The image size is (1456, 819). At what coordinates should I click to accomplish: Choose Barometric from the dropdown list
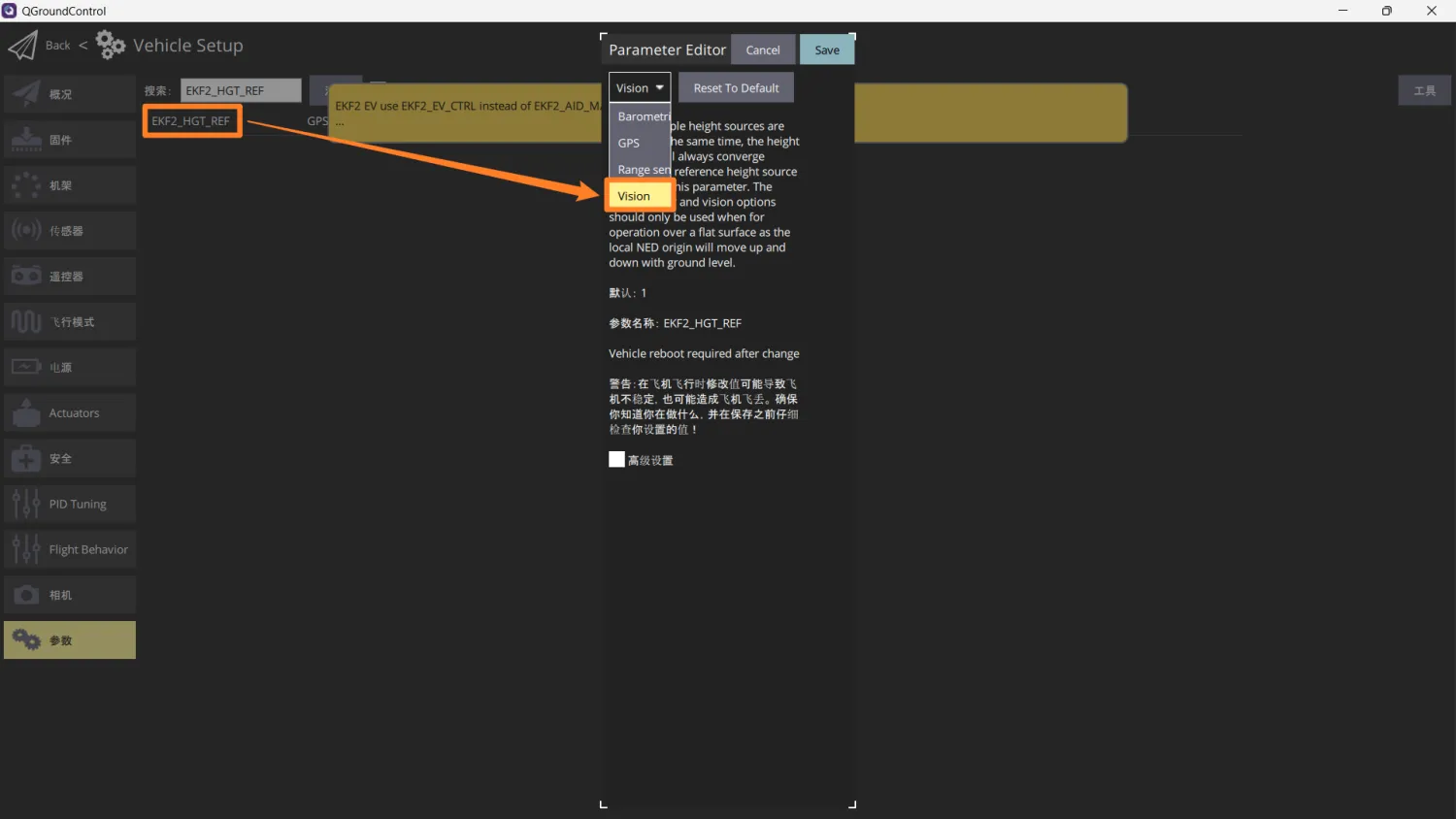pos(641,116)
